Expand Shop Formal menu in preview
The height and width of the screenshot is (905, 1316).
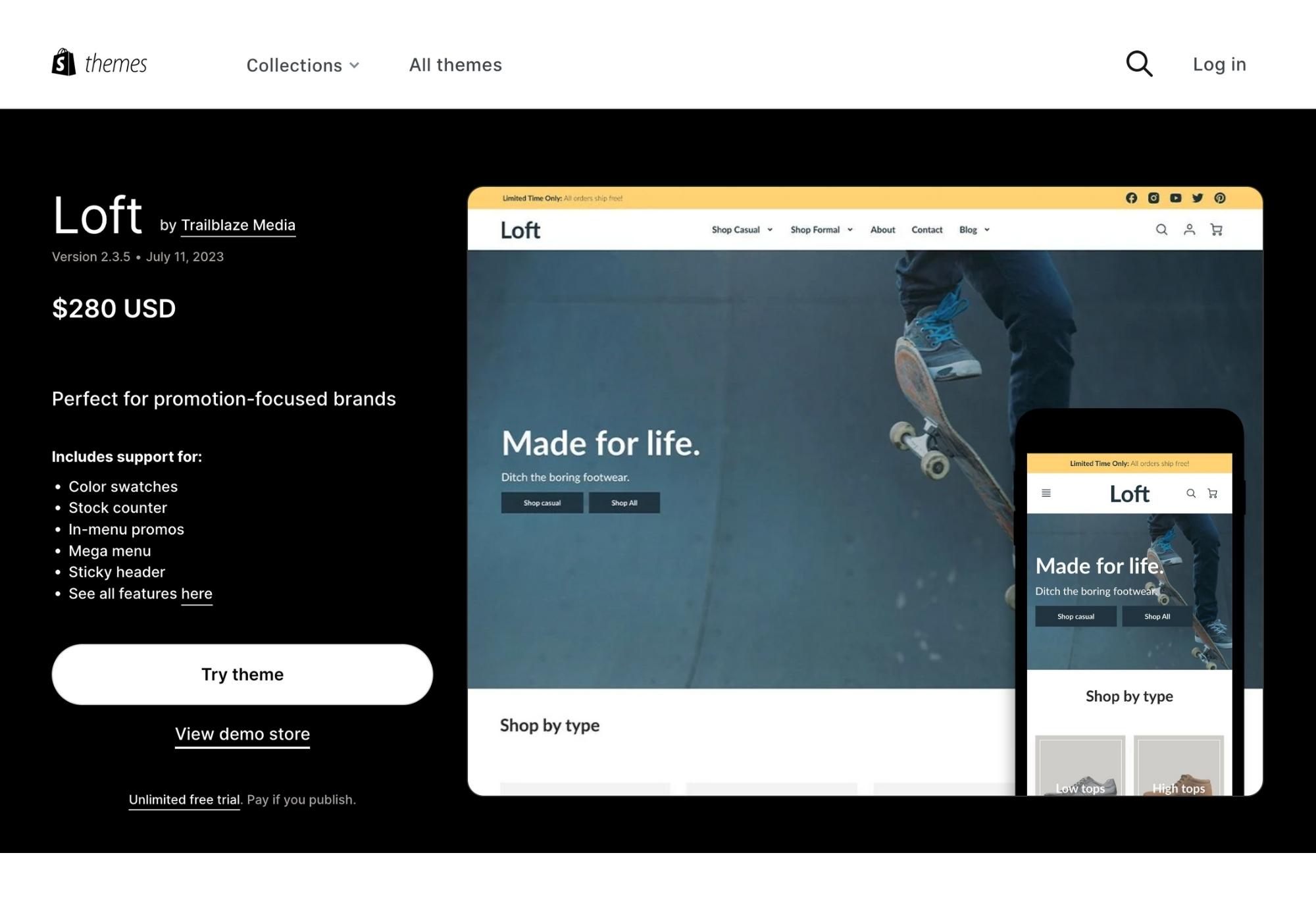(x=822, y=230)
